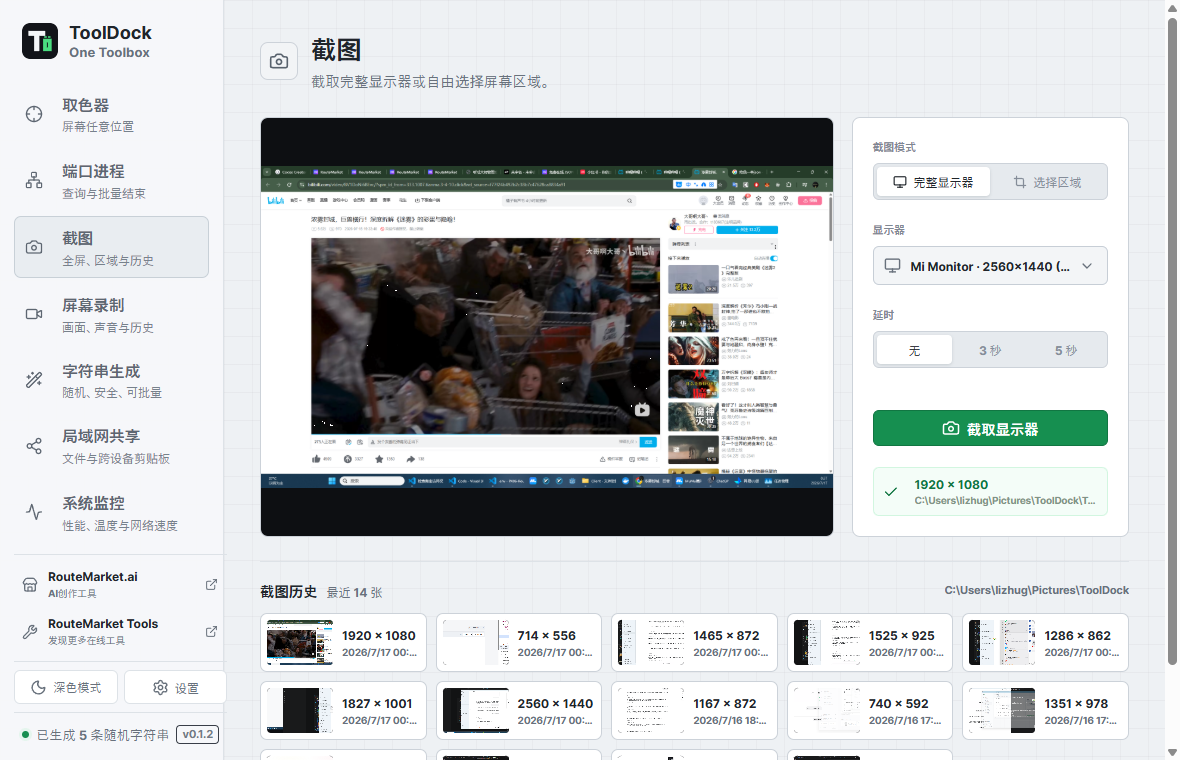Toggle 深色模式 dark mode
The image size is (1180, 760).
65,688
